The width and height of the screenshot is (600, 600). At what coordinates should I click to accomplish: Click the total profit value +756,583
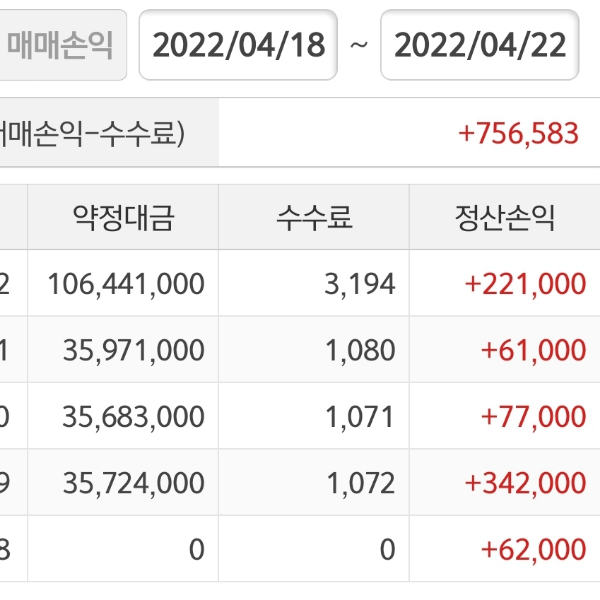tap(518, 134)
